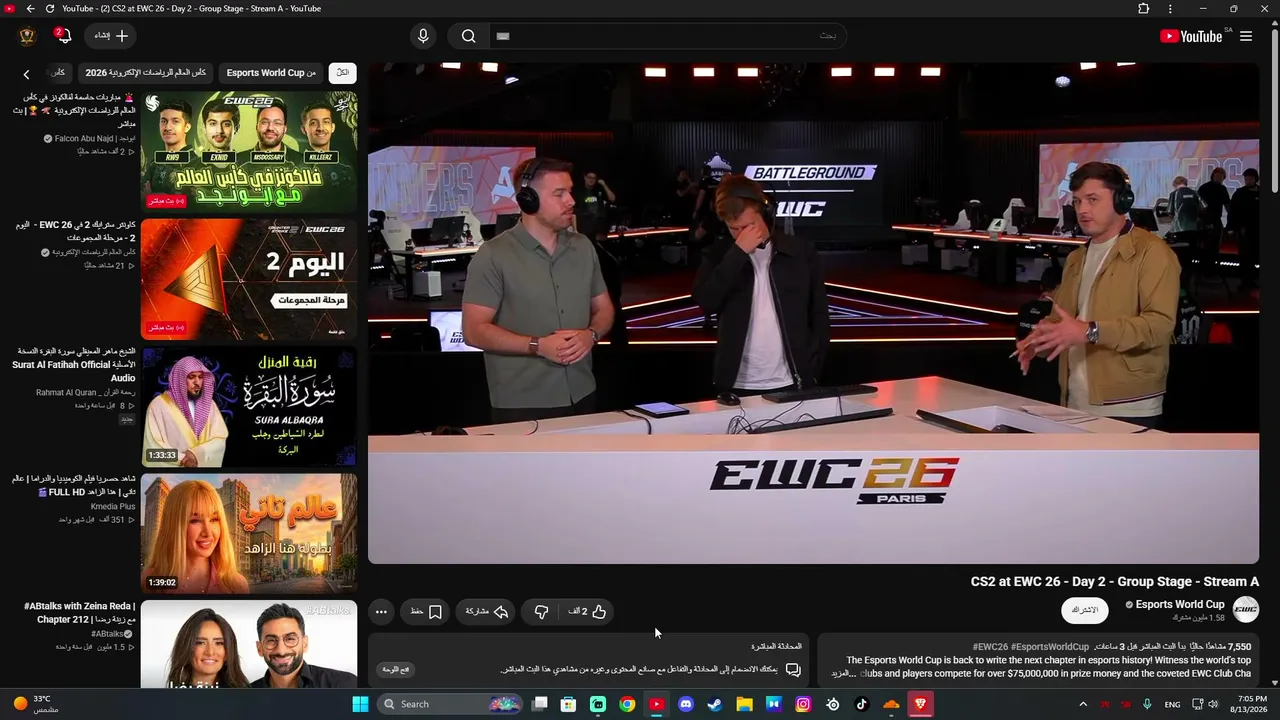
Task: Select the "من Esports World Cup" chip
Action: pos(271,73)
